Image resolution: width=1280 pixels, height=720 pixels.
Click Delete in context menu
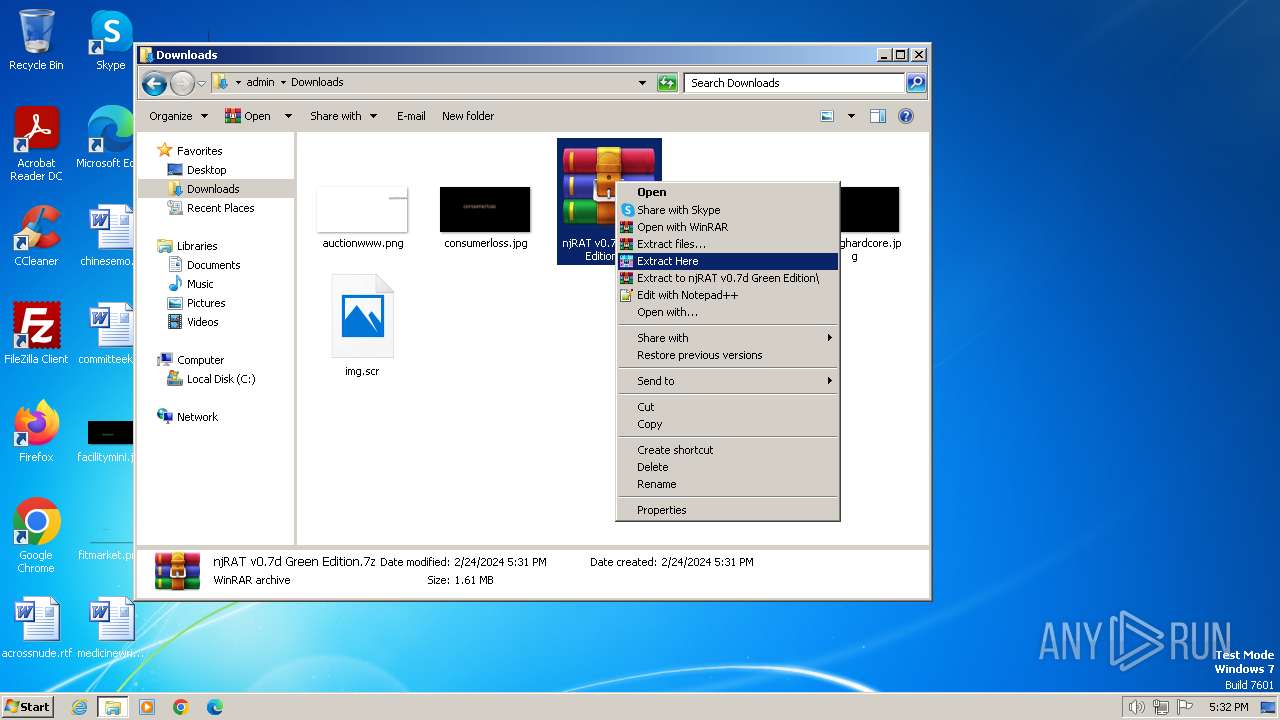click(x=728, y=467)
